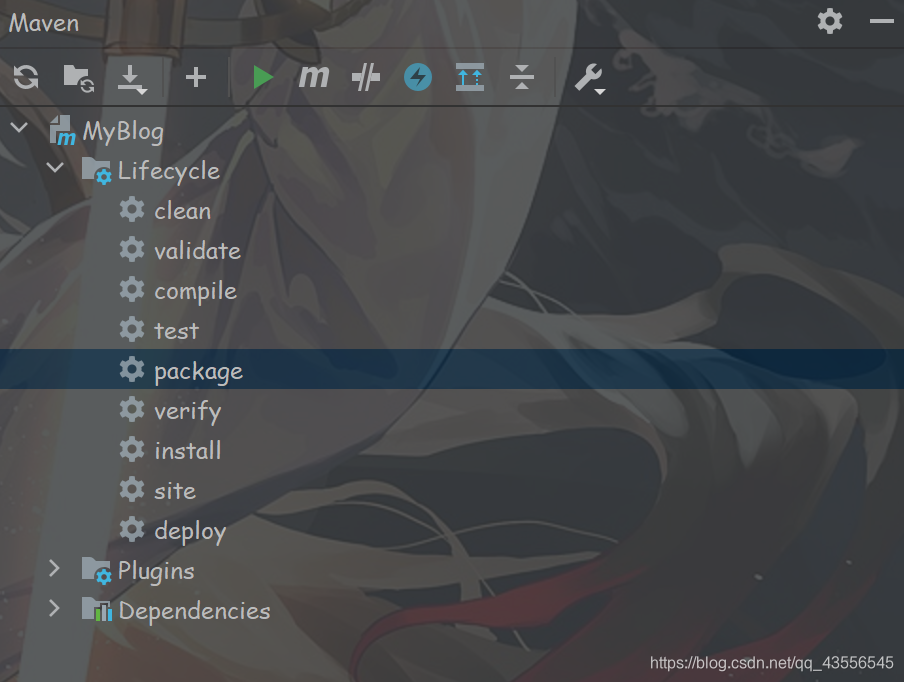Add Maven project with plus icon
904x682 pixels.
(196, 77)
